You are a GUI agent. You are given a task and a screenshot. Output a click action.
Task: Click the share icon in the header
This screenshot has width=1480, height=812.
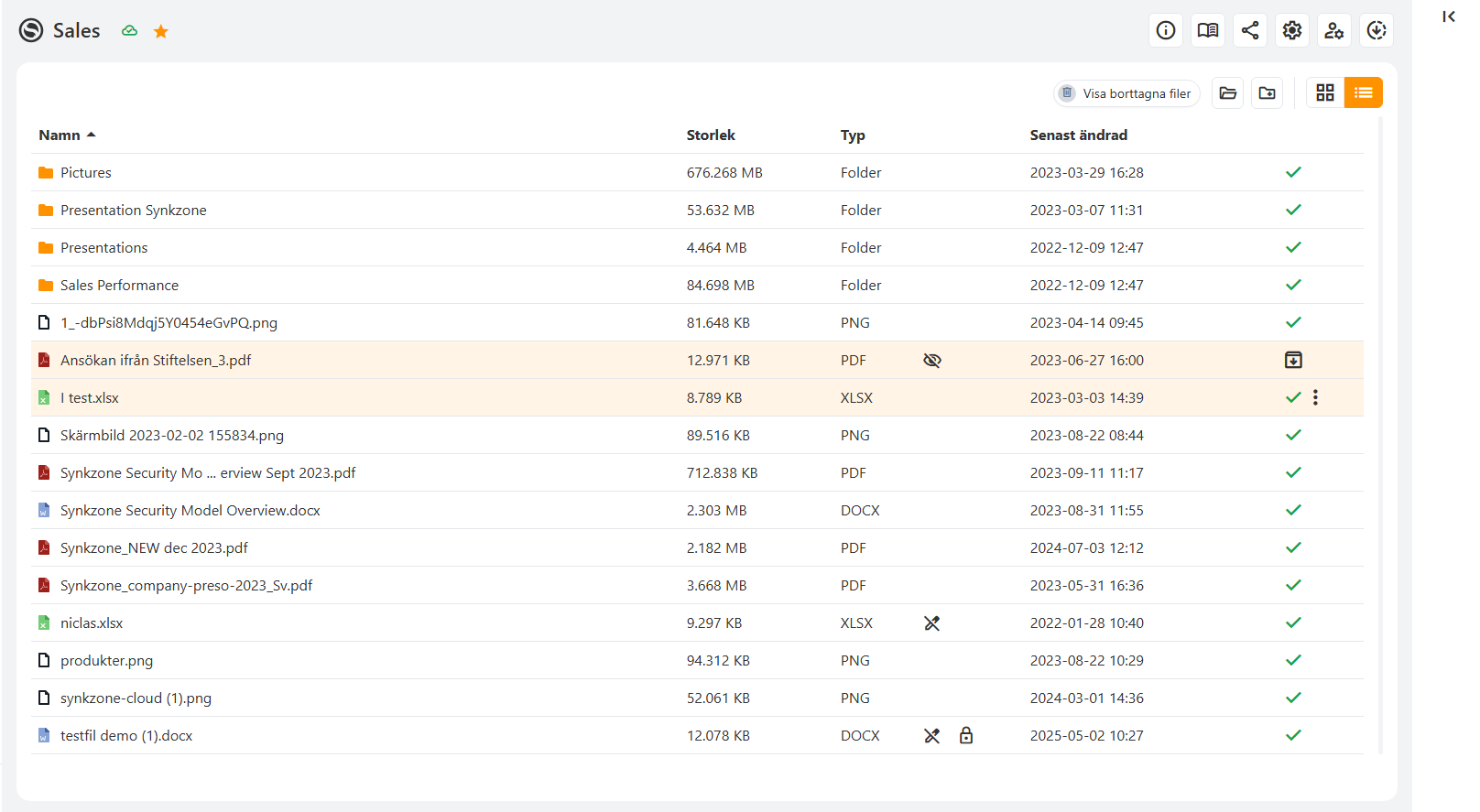1250,30
